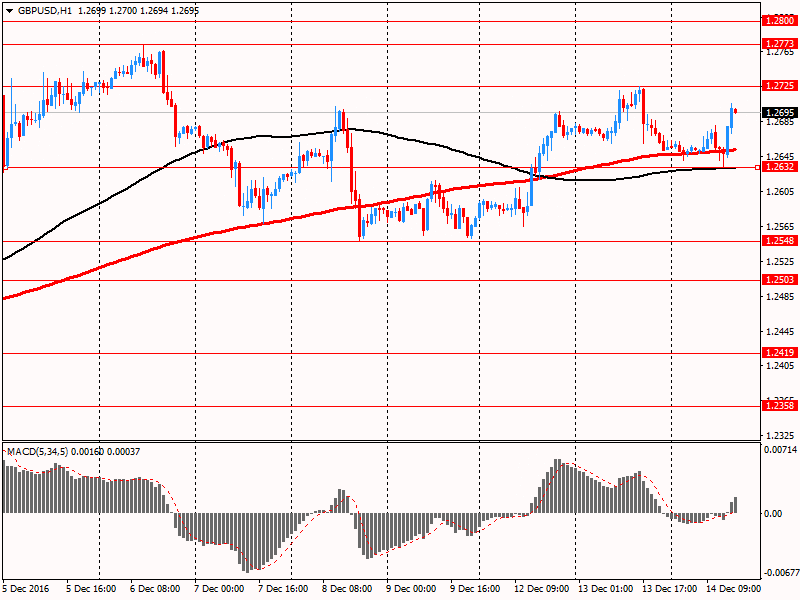Click the MACD(5,34,5) indicator label
800x600 pixels.
point(37,452)
